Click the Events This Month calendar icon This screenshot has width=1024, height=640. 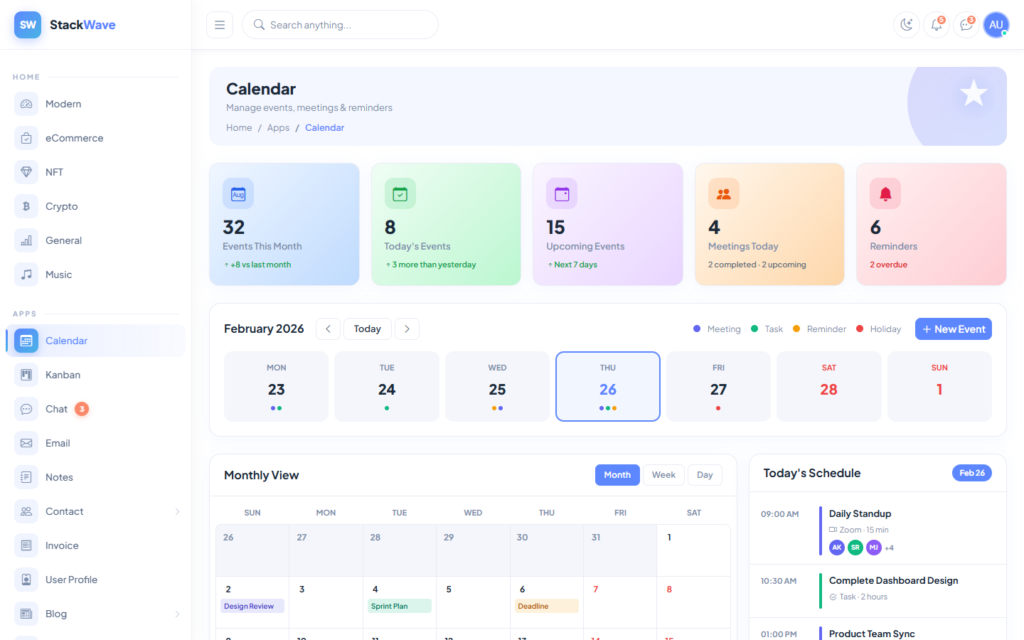238,194
